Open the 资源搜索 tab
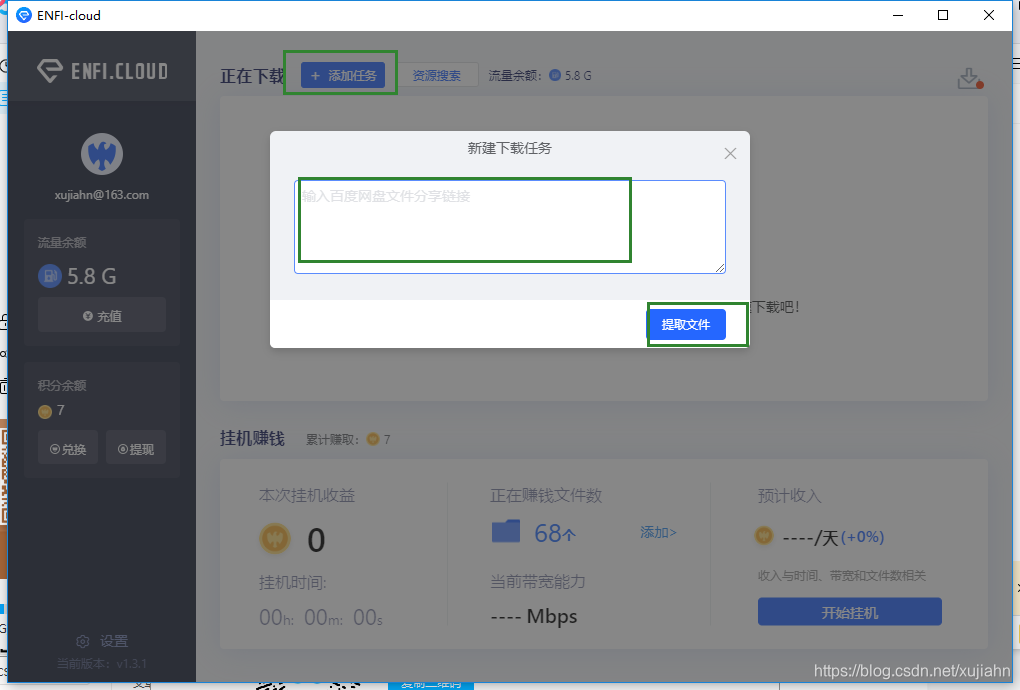 [436, 75]
